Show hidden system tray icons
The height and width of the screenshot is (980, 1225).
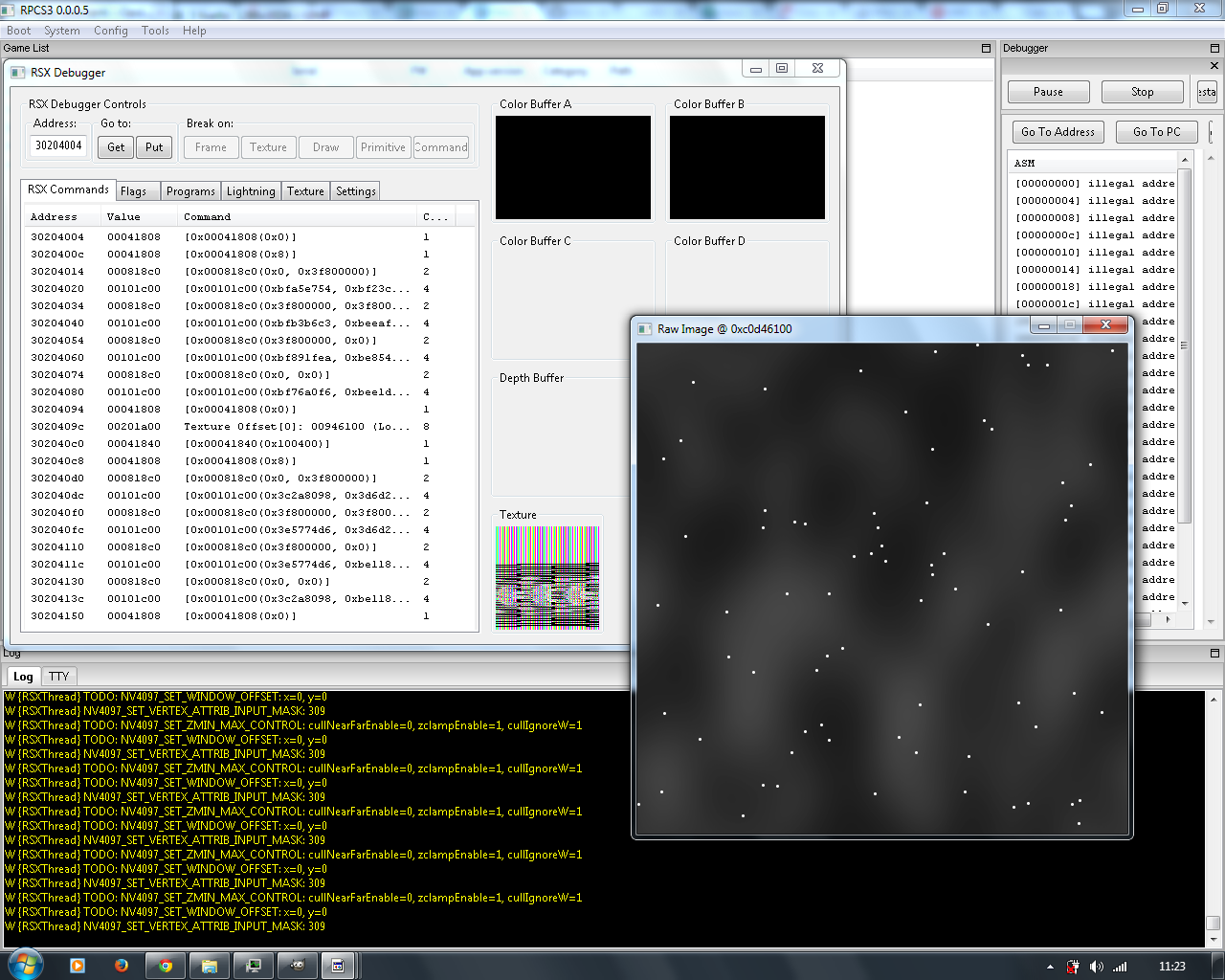[x=1050, y=967]
